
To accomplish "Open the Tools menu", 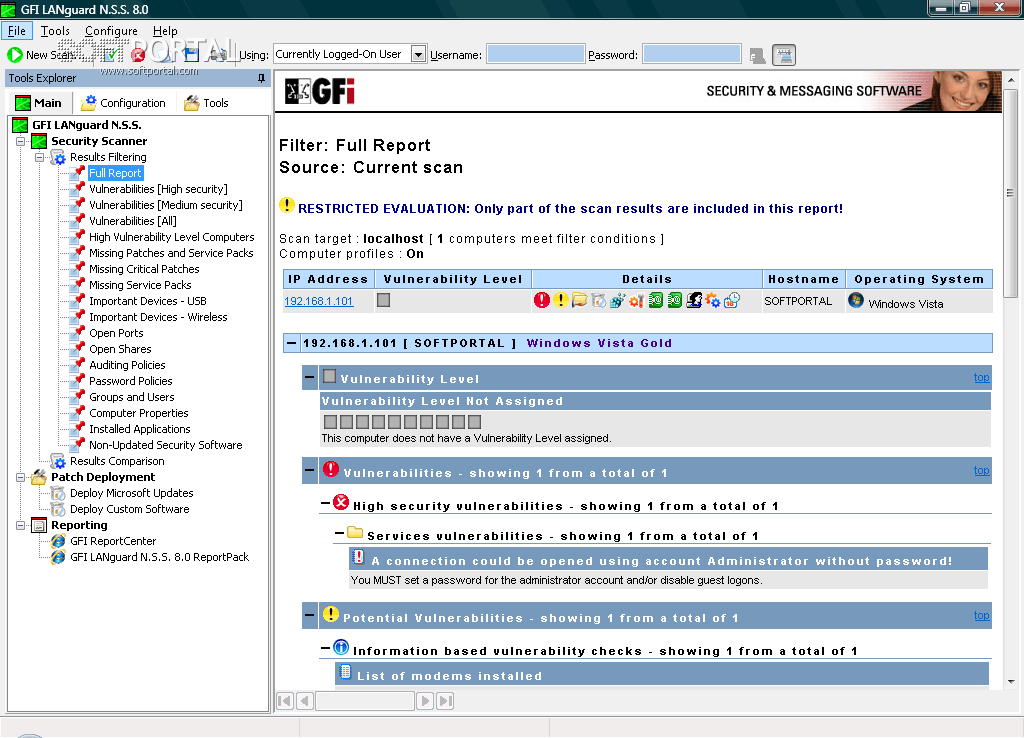I will [x=55, y=31].
